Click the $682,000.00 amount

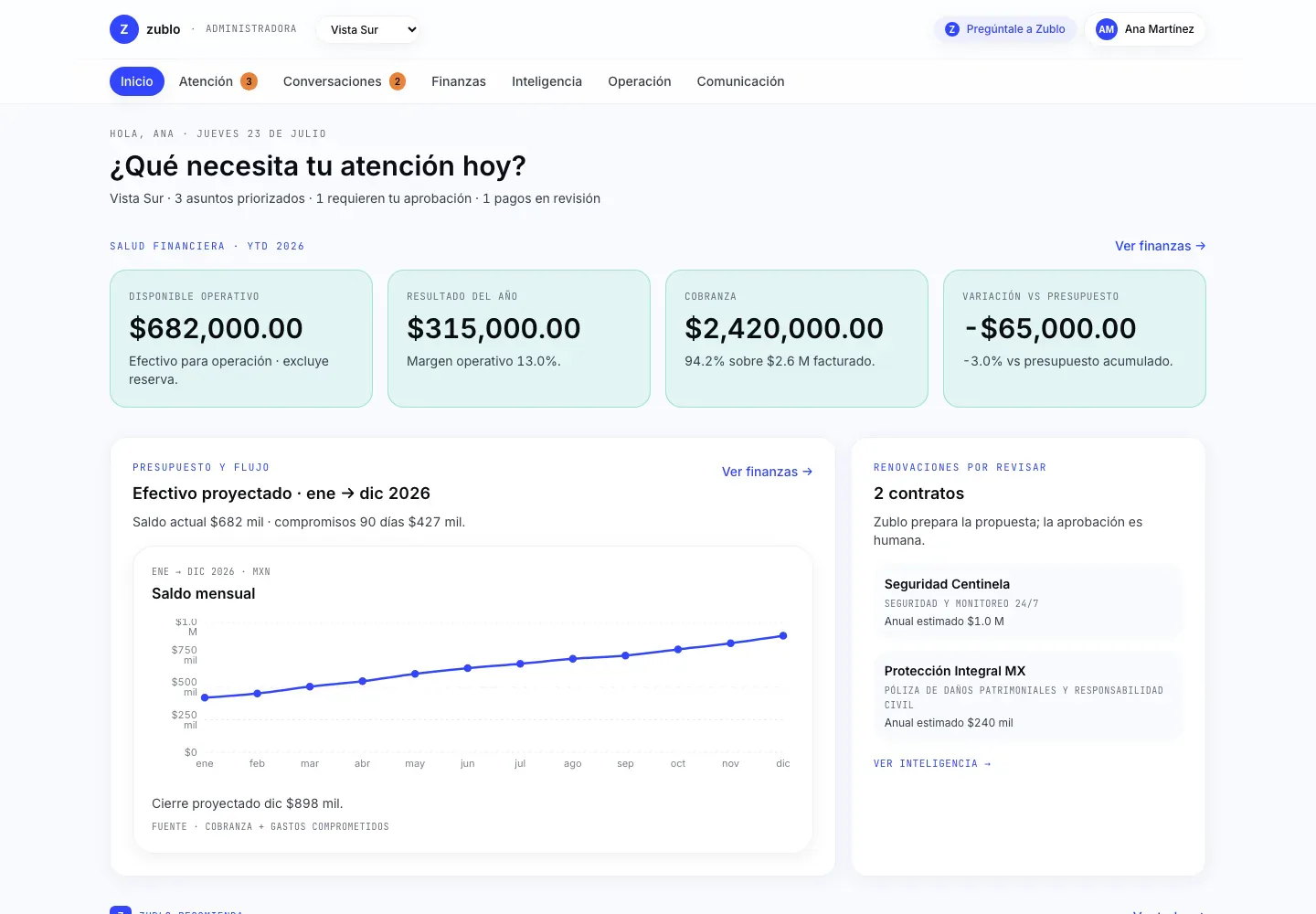[216, 328]
